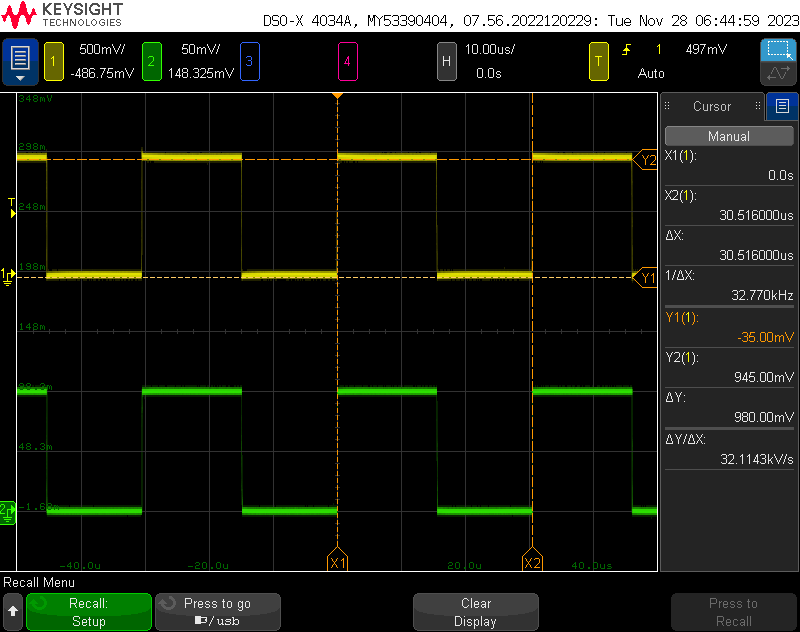Click the back up-arrow softkey
800x632 pixels.
(x=13, y=612)
